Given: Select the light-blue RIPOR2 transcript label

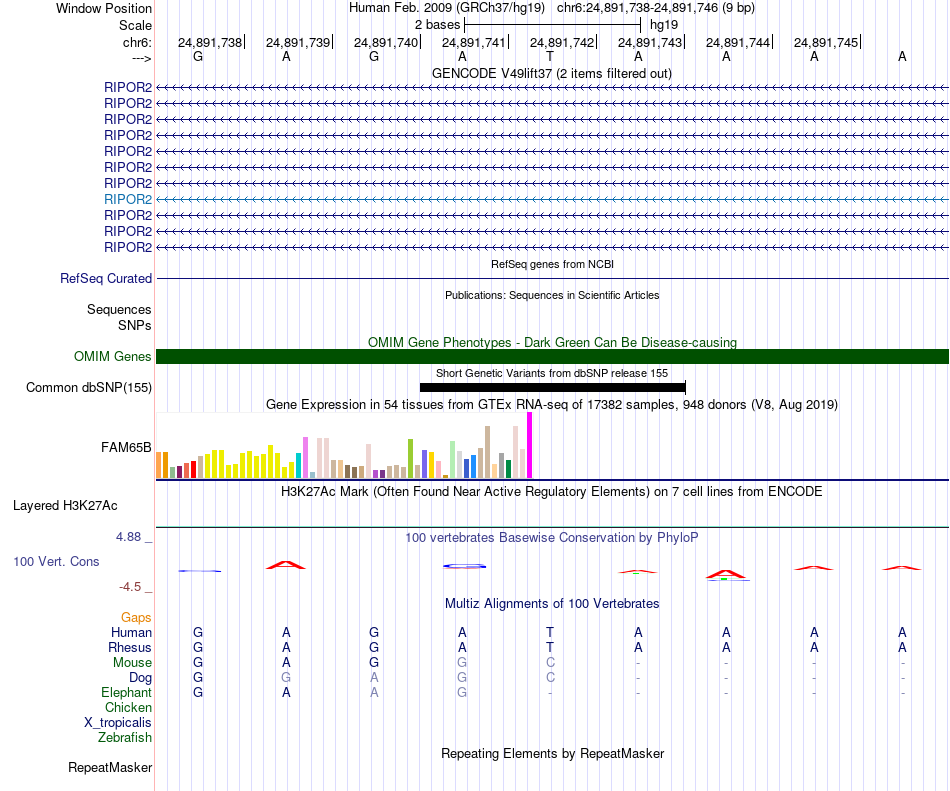Looking at the screenshot, I should (x=128, y=199).
